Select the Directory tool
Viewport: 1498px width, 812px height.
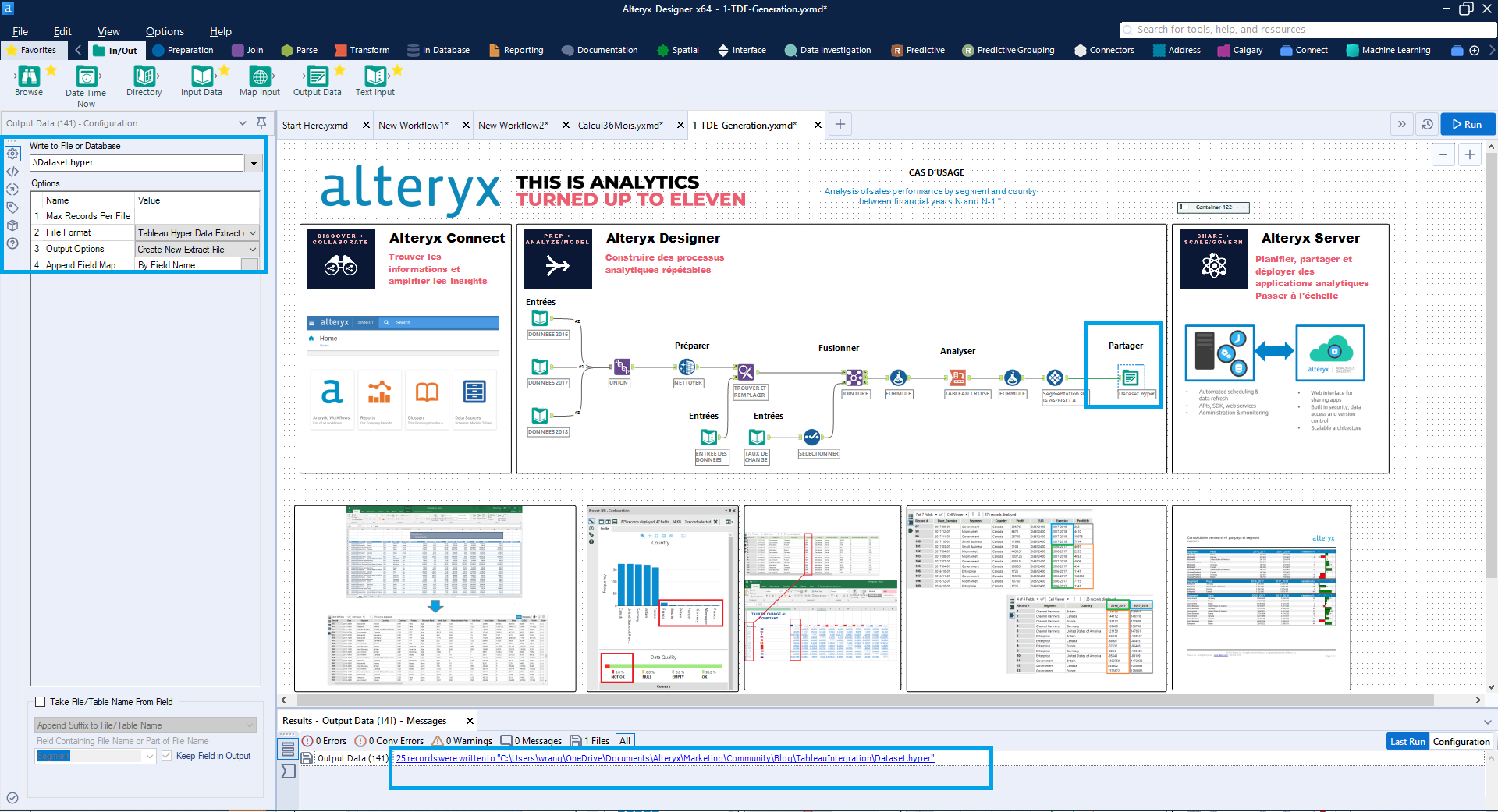144,78
